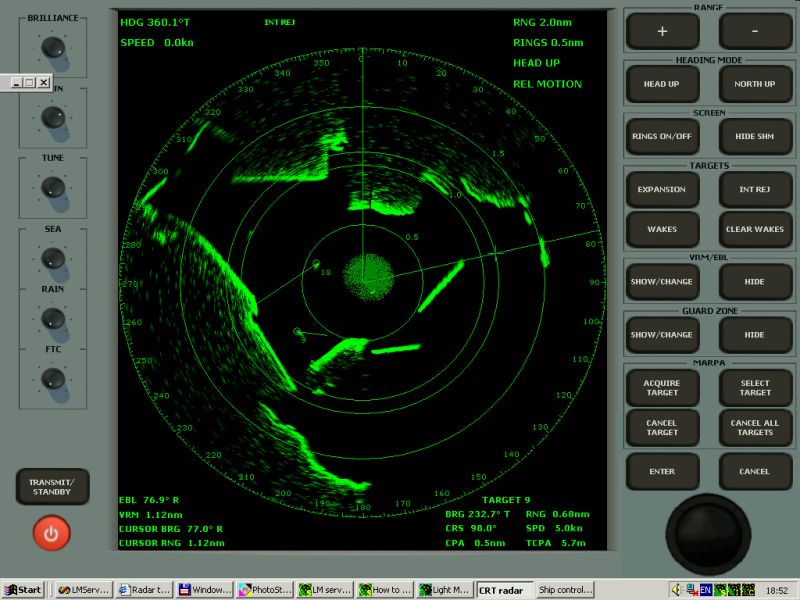The image size is (800, 600).
Task: Click the FTC knob
Action: [52, 379]
